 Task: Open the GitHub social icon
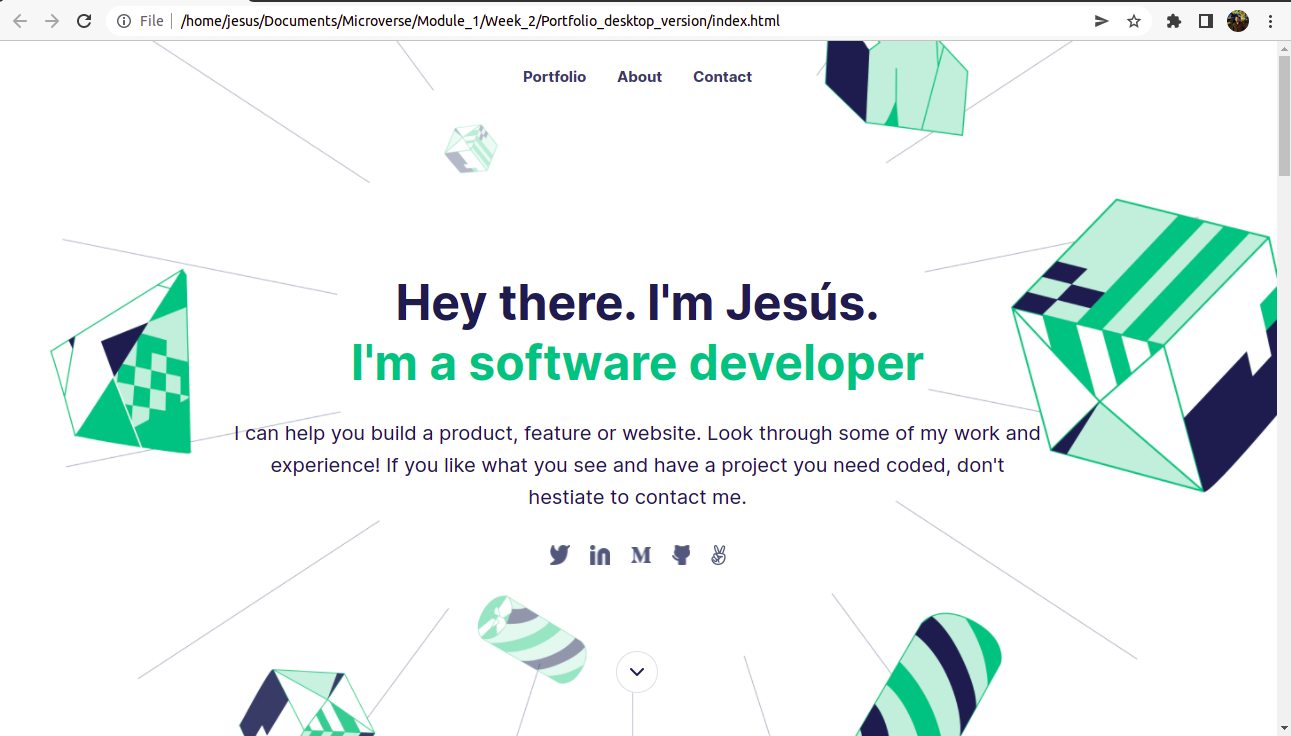[x=681, y=555]
